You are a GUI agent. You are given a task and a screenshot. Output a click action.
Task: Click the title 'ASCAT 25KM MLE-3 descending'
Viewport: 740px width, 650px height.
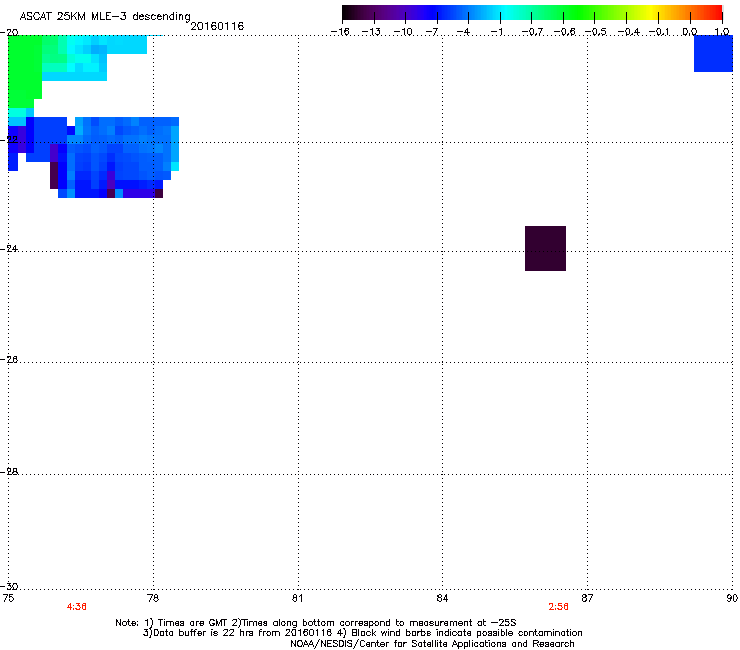click(105, 17)
